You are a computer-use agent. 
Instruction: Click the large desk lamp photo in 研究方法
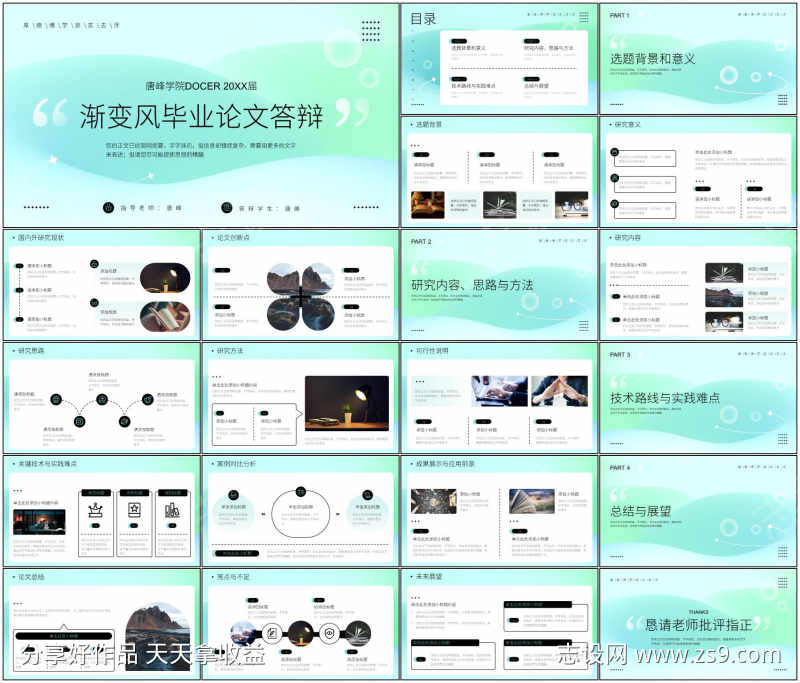tap(347, 403)
